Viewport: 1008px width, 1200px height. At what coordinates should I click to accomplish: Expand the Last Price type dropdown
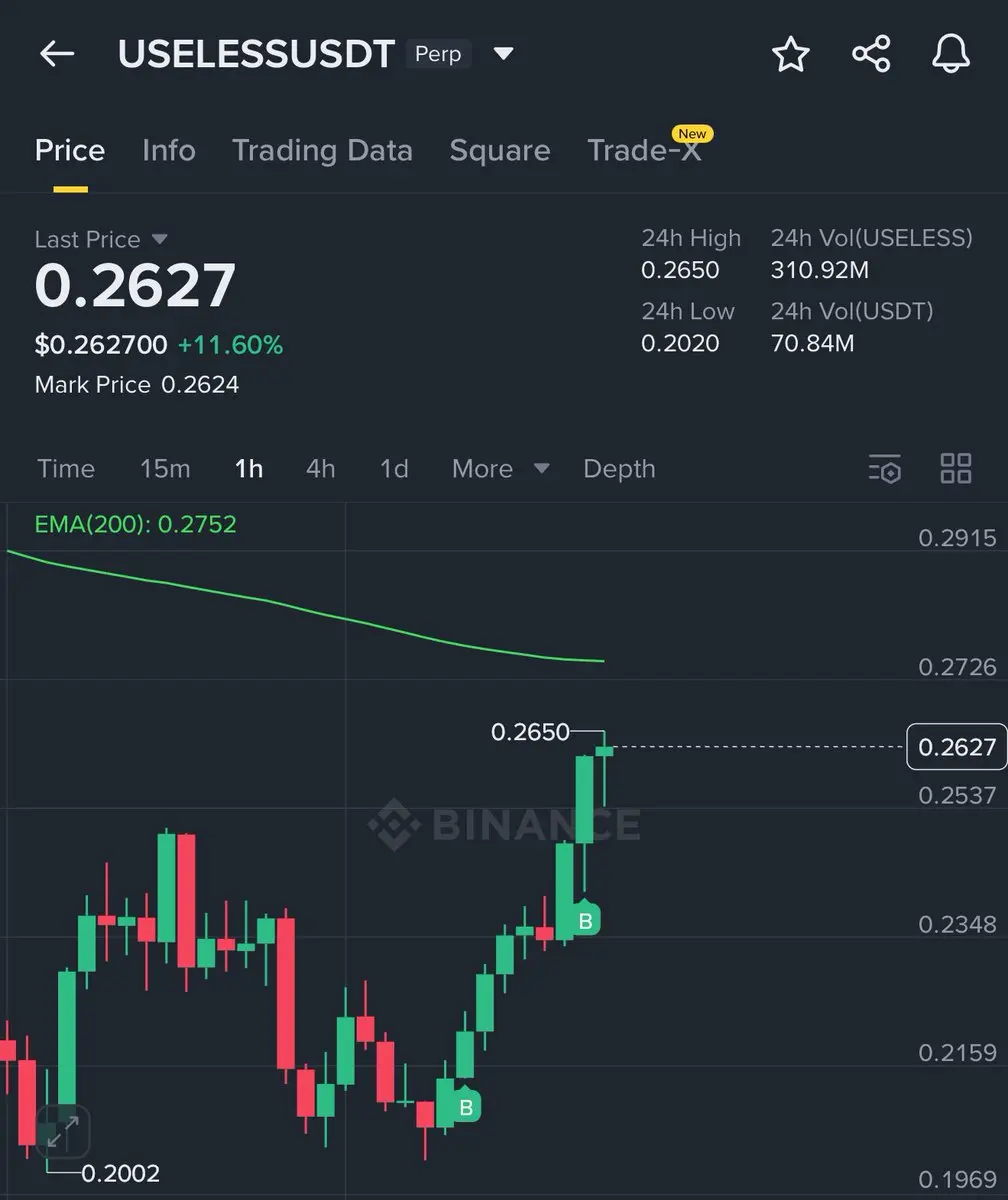coord(159,239)
